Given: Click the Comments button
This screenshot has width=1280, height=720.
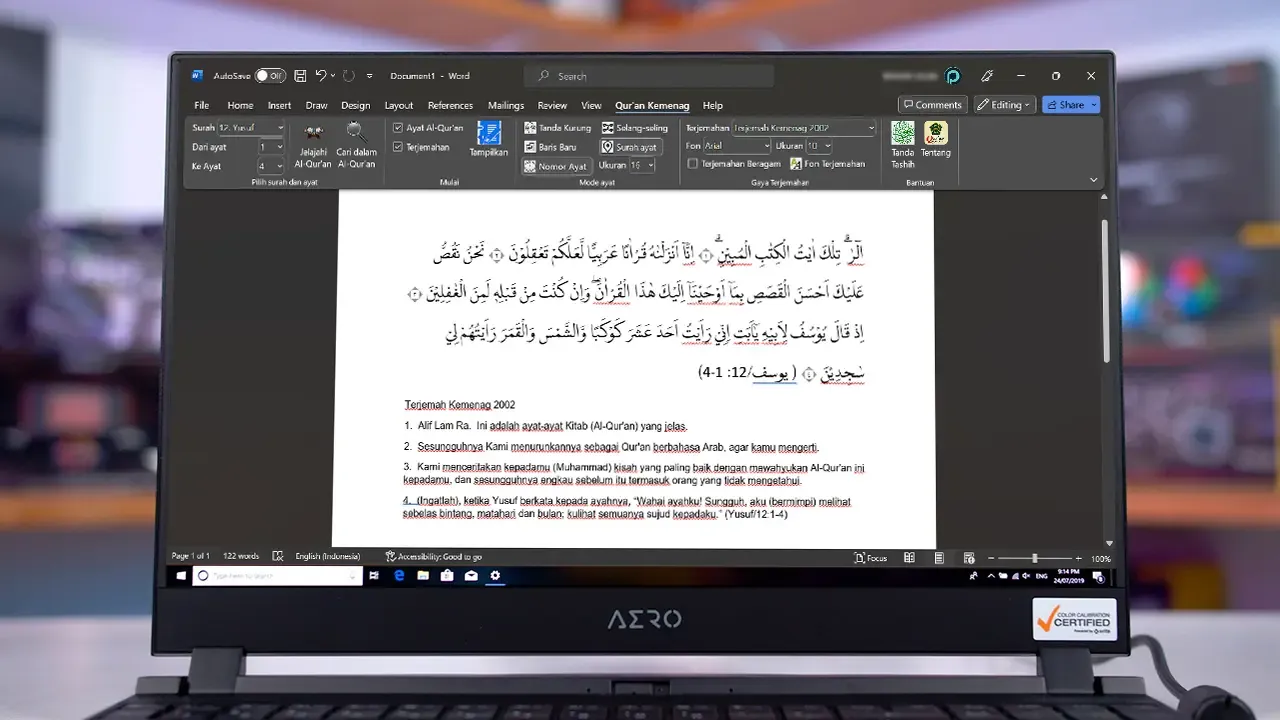Looking at the screenshot, I should pyautogui.click(x=932, y=105).
